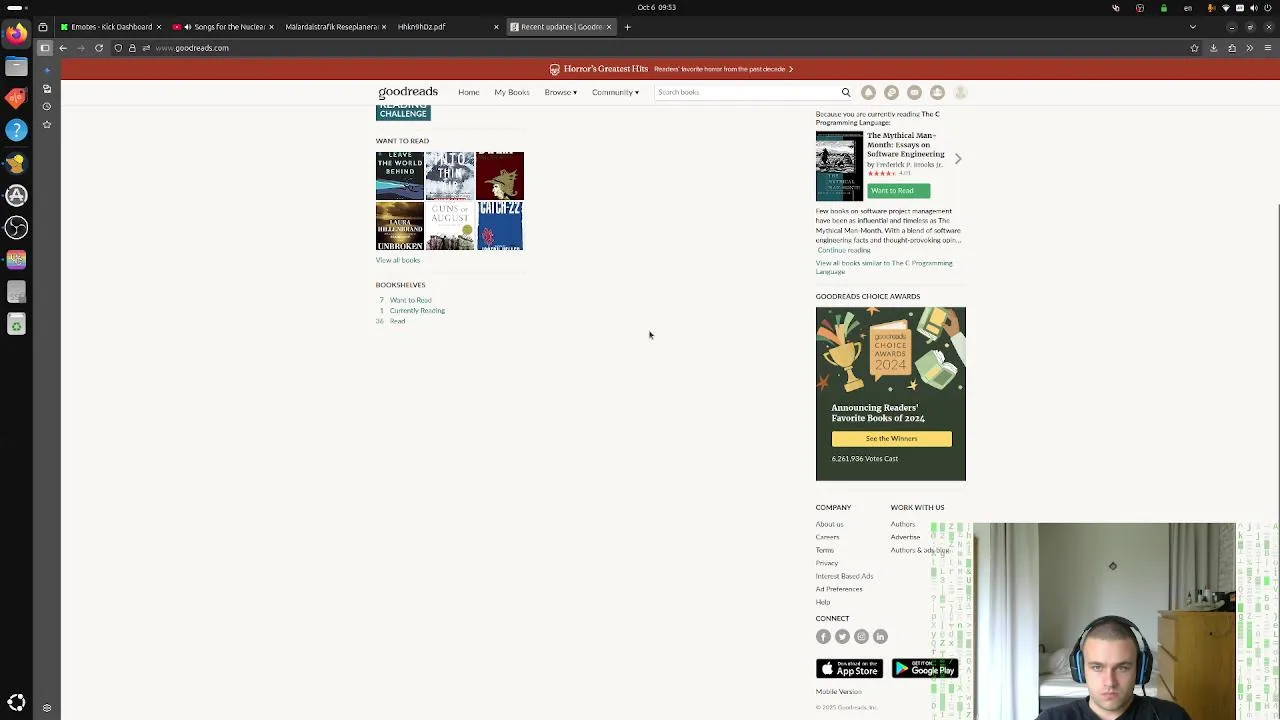
Task: Open Goodreads Instagram page icon
Action: (861, 636)
